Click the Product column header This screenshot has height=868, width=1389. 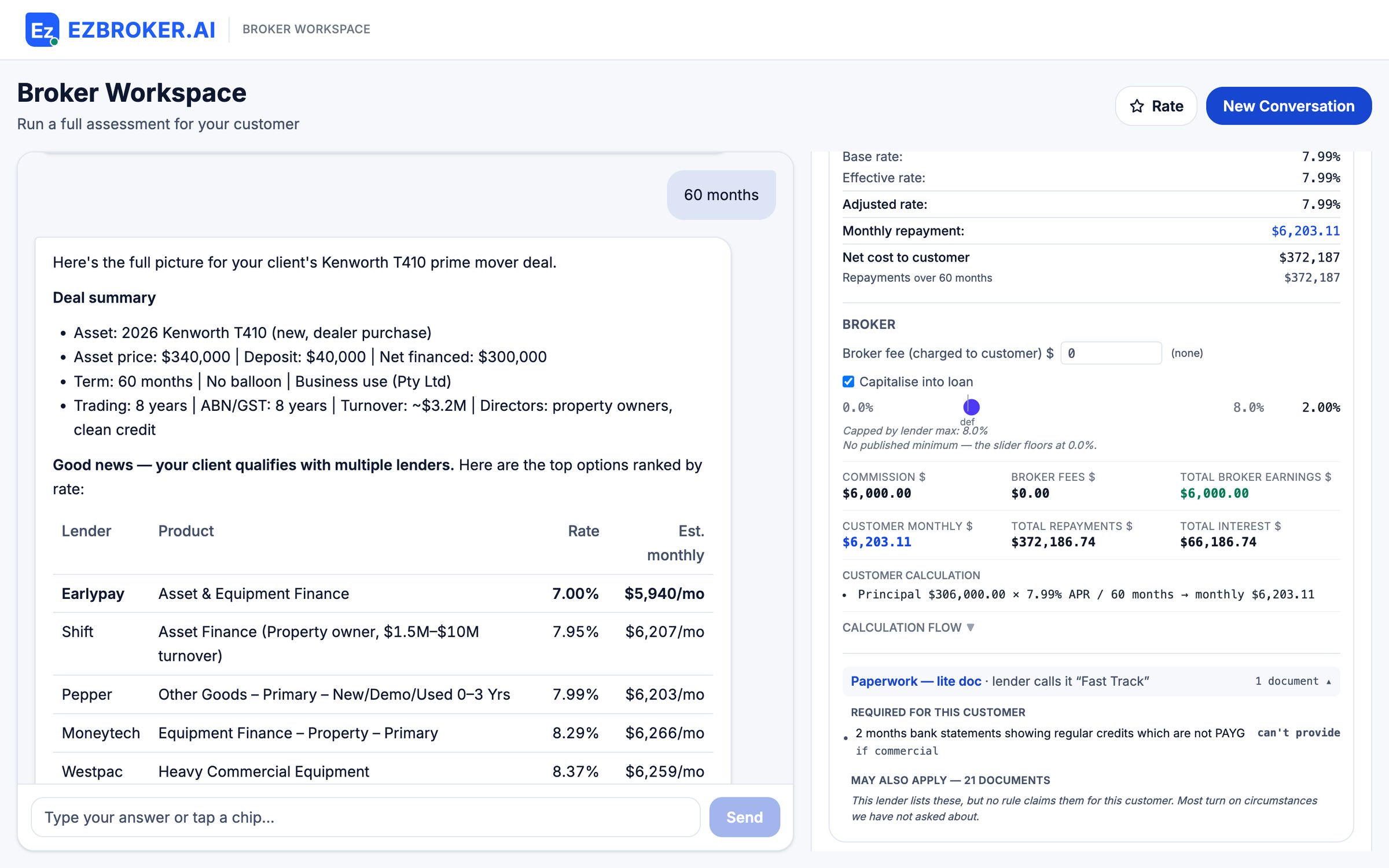186,531
